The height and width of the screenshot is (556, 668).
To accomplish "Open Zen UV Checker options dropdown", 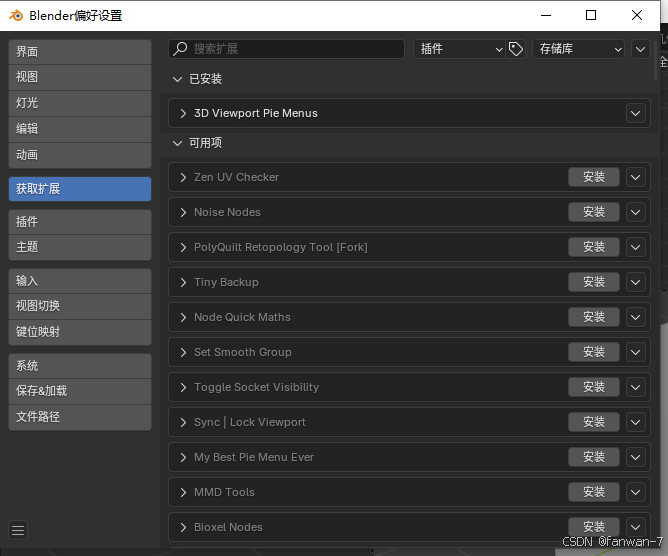I will pyautogui.click(x=636, y=177).
